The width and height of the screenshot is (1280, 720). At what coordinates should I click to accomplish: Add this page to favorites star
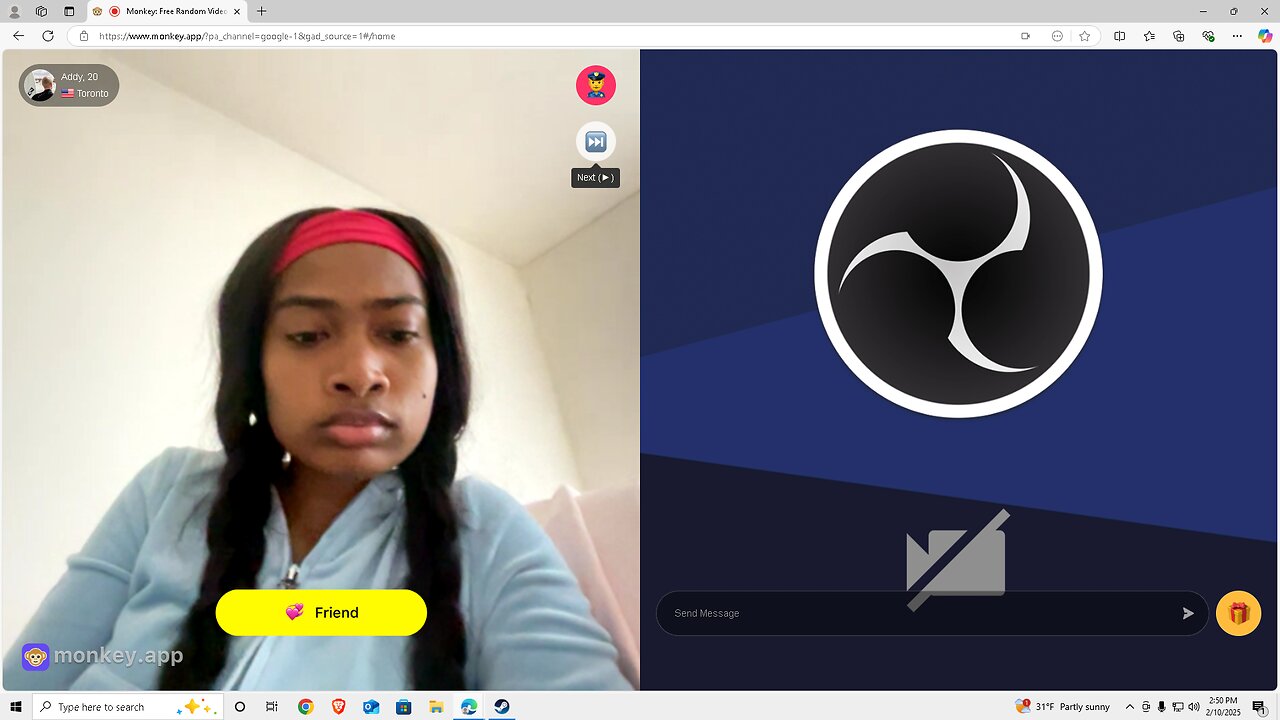pos(1084,36)
